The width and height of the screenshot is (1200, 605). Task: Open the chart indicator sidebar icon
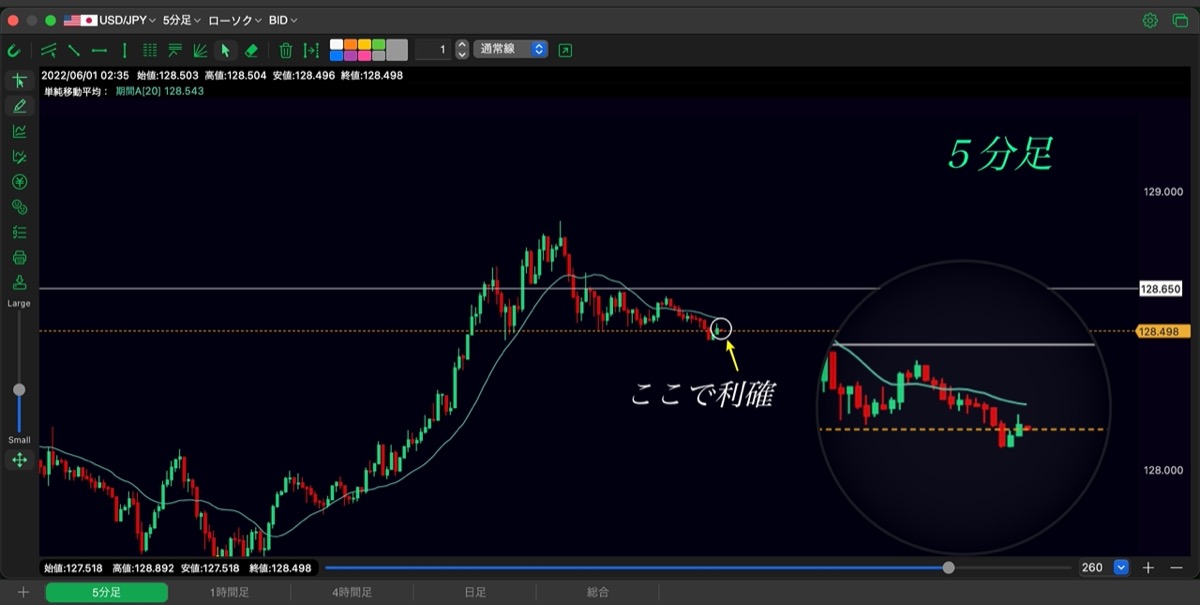(19, 131)
